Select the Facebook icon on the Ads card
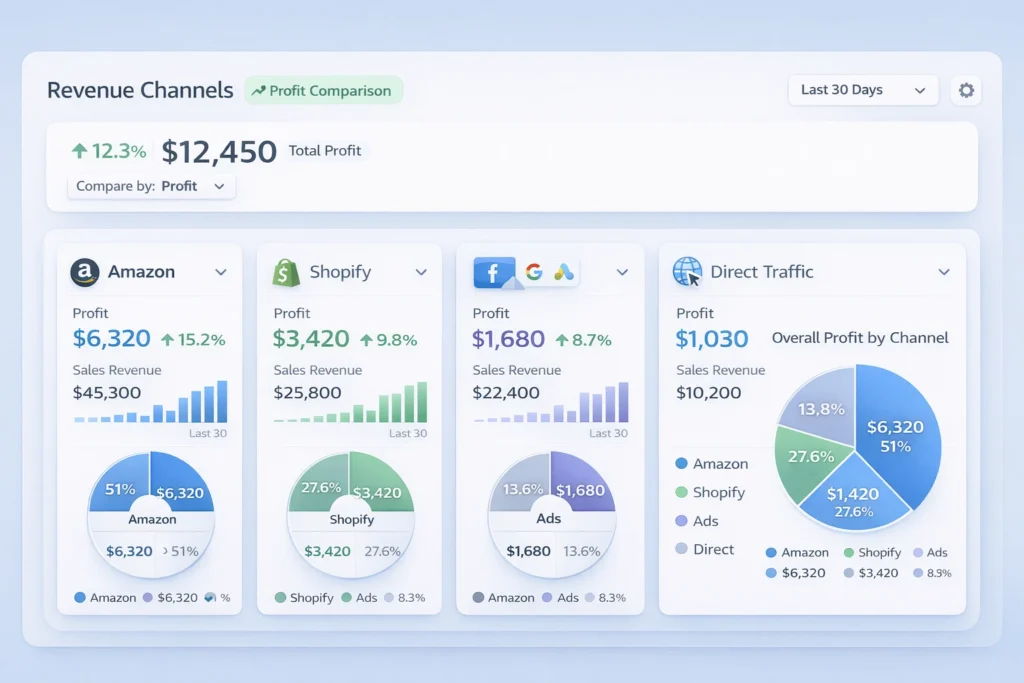 (491, 271)
